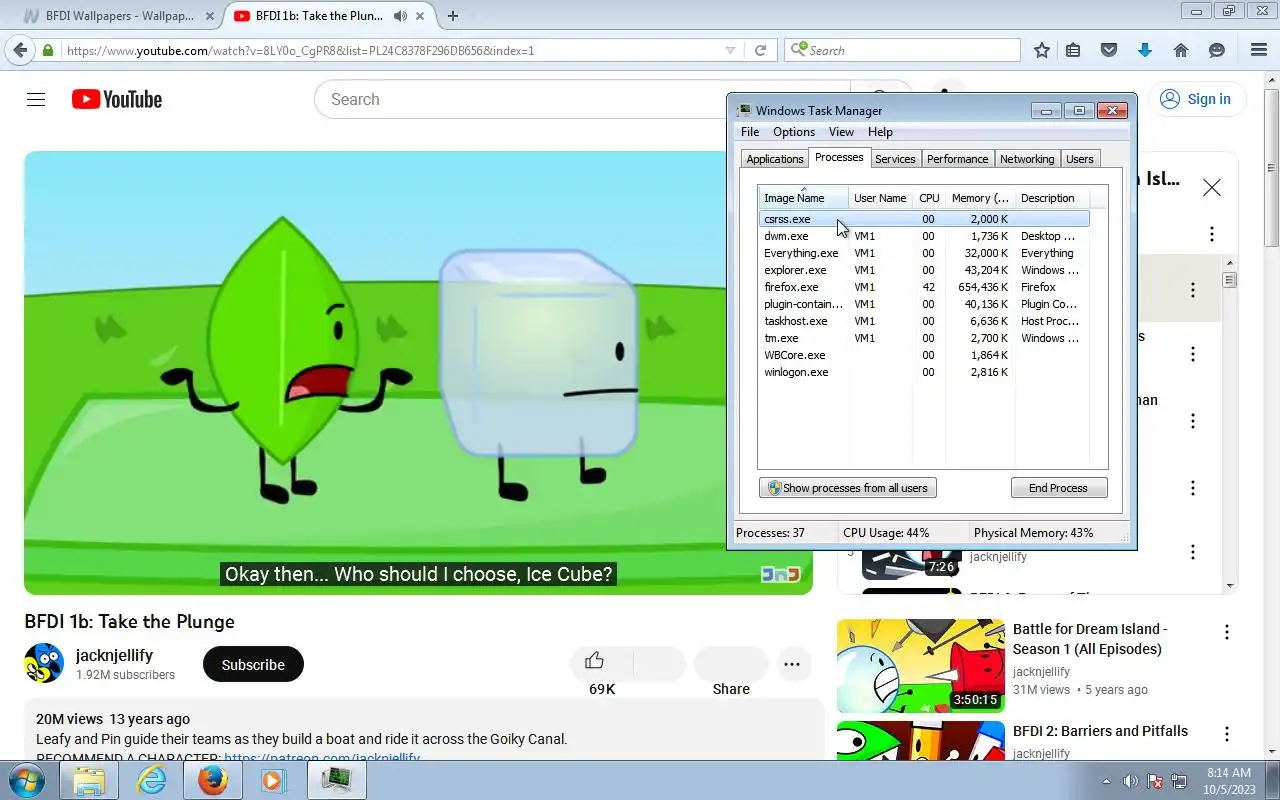This screenshot has height=800, width=1280.
Task: Open Windows Start button
Action: pyautogui.click(x=27, y=780)
